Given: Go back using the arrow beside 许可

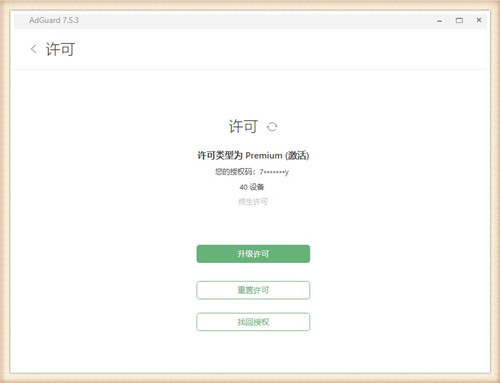Looking at the screenshot, I should pos(34,49).
